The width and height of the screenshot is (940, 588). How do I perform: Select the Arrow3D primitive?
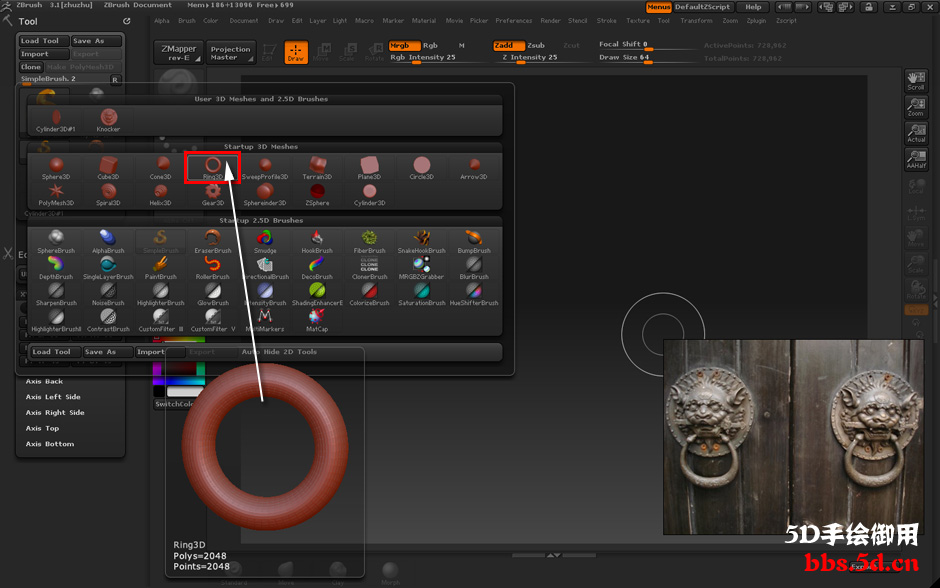(474, 168)
